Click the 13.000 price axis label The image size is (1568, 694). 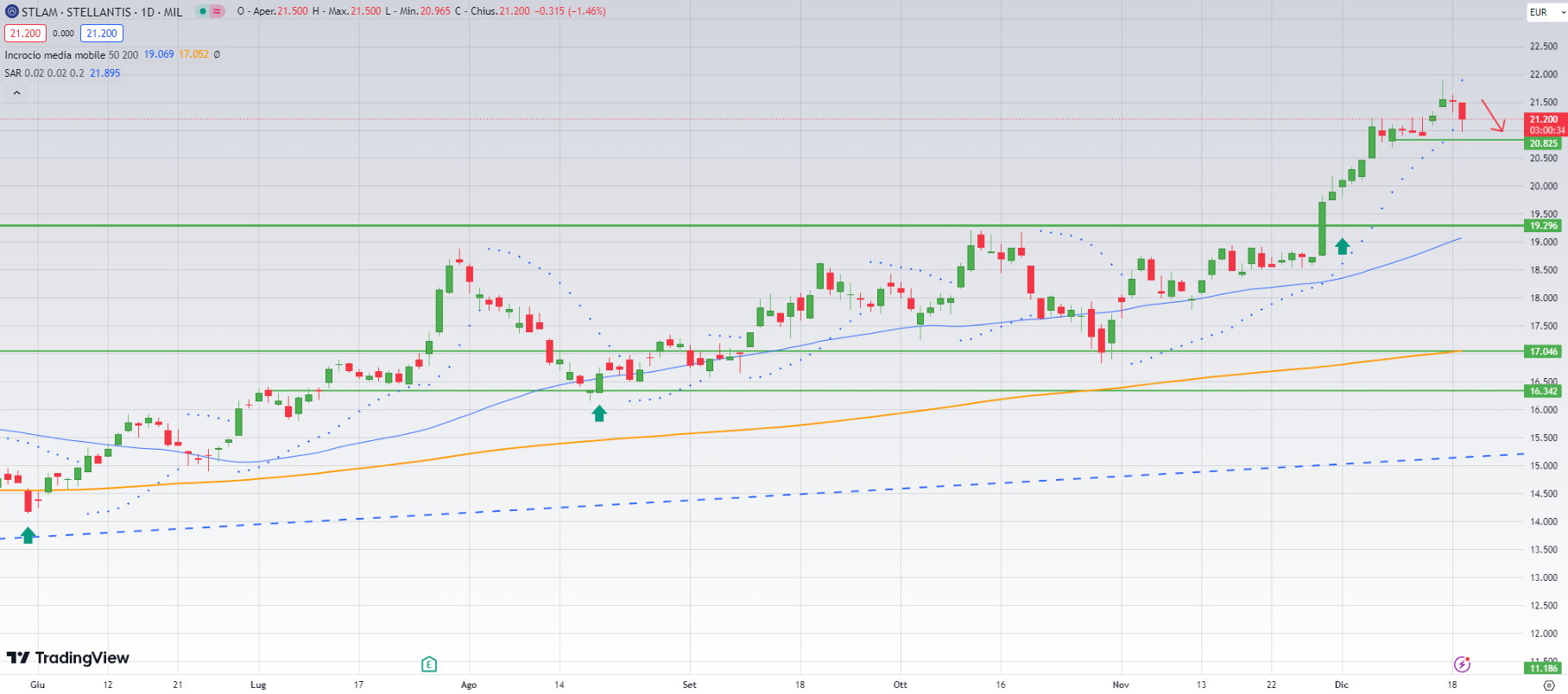pos(1544,577)
